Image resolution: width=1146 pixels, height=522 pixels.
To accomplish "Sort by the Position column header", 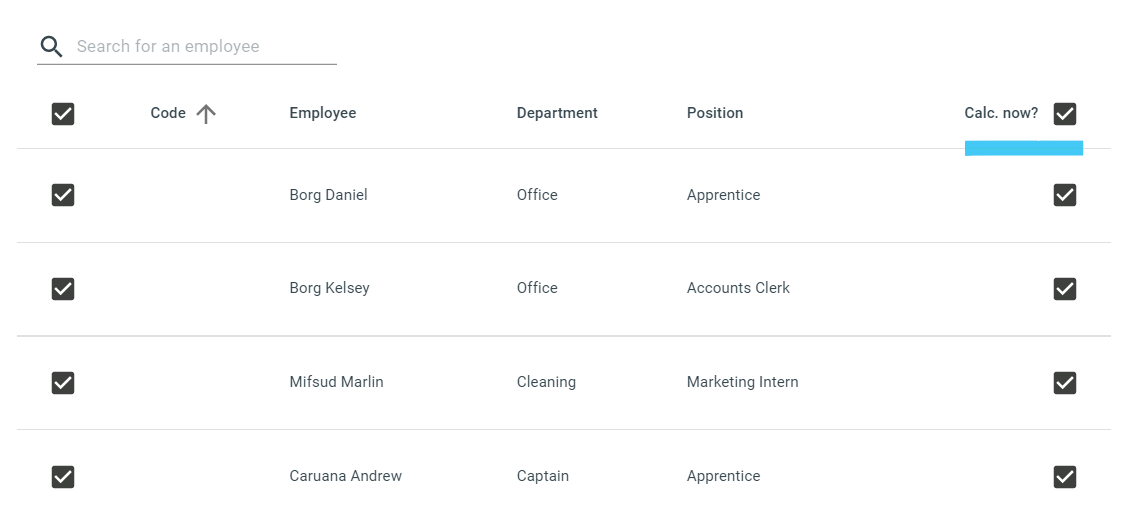I will [715, 113].
